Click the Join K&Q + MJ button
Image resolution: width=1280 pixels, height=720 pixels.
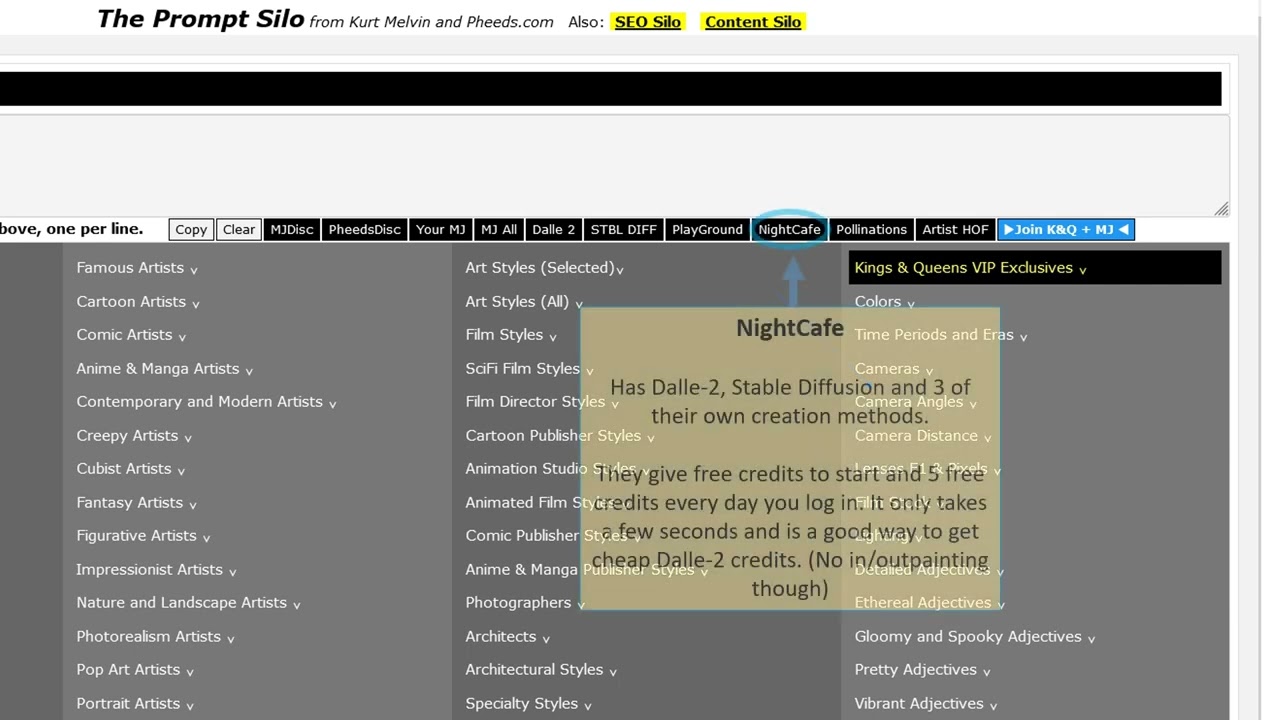click(1066, 230)
